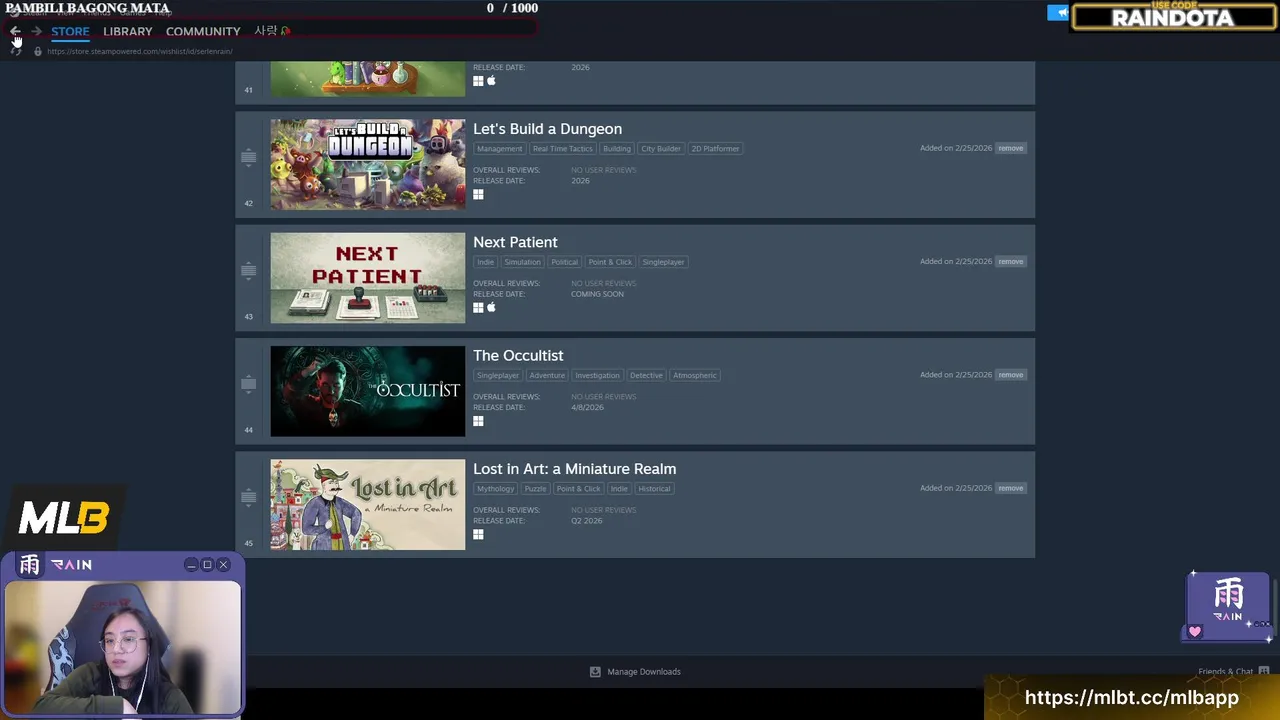
Task: Select the City Builder tag
Action: 661,149
